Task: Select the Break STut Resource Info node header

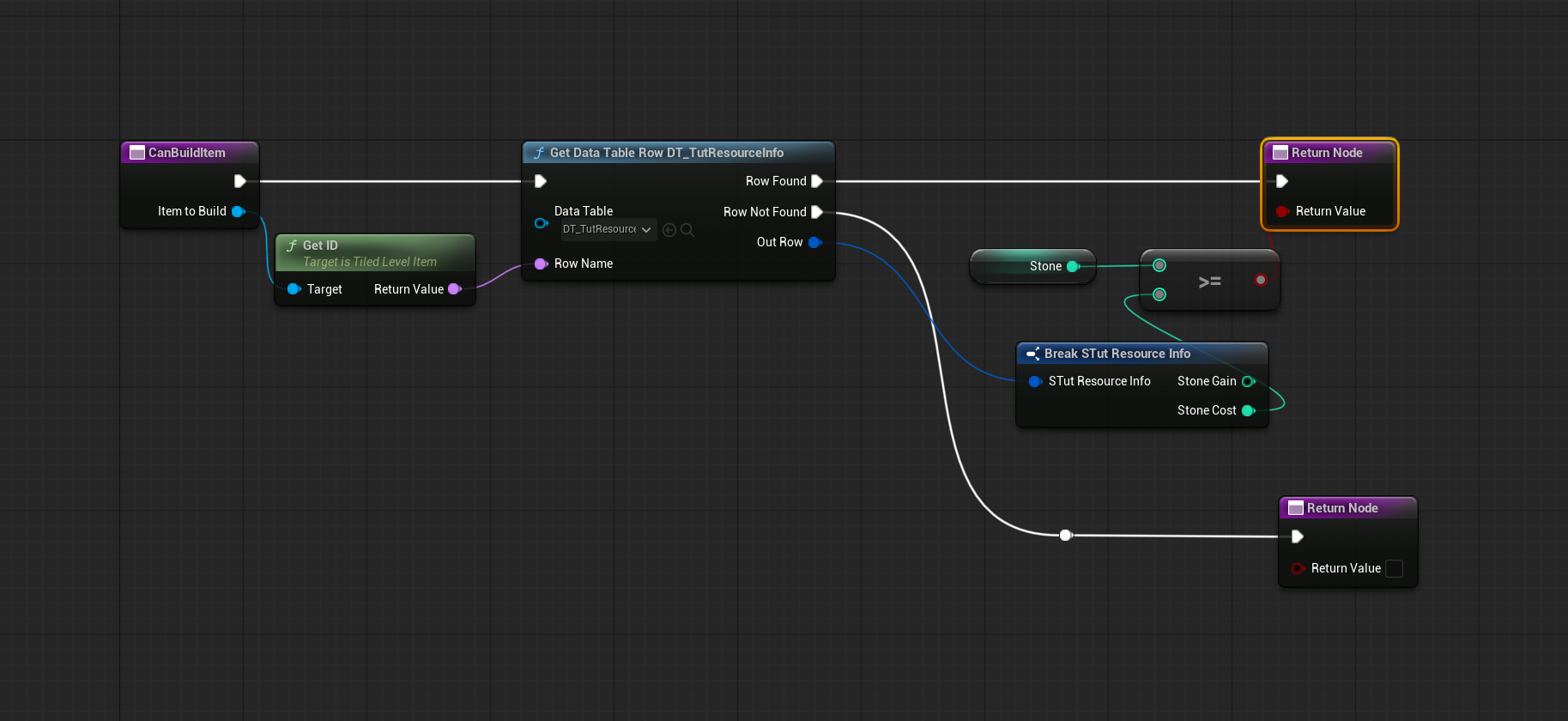Action: coord(1117,354)
